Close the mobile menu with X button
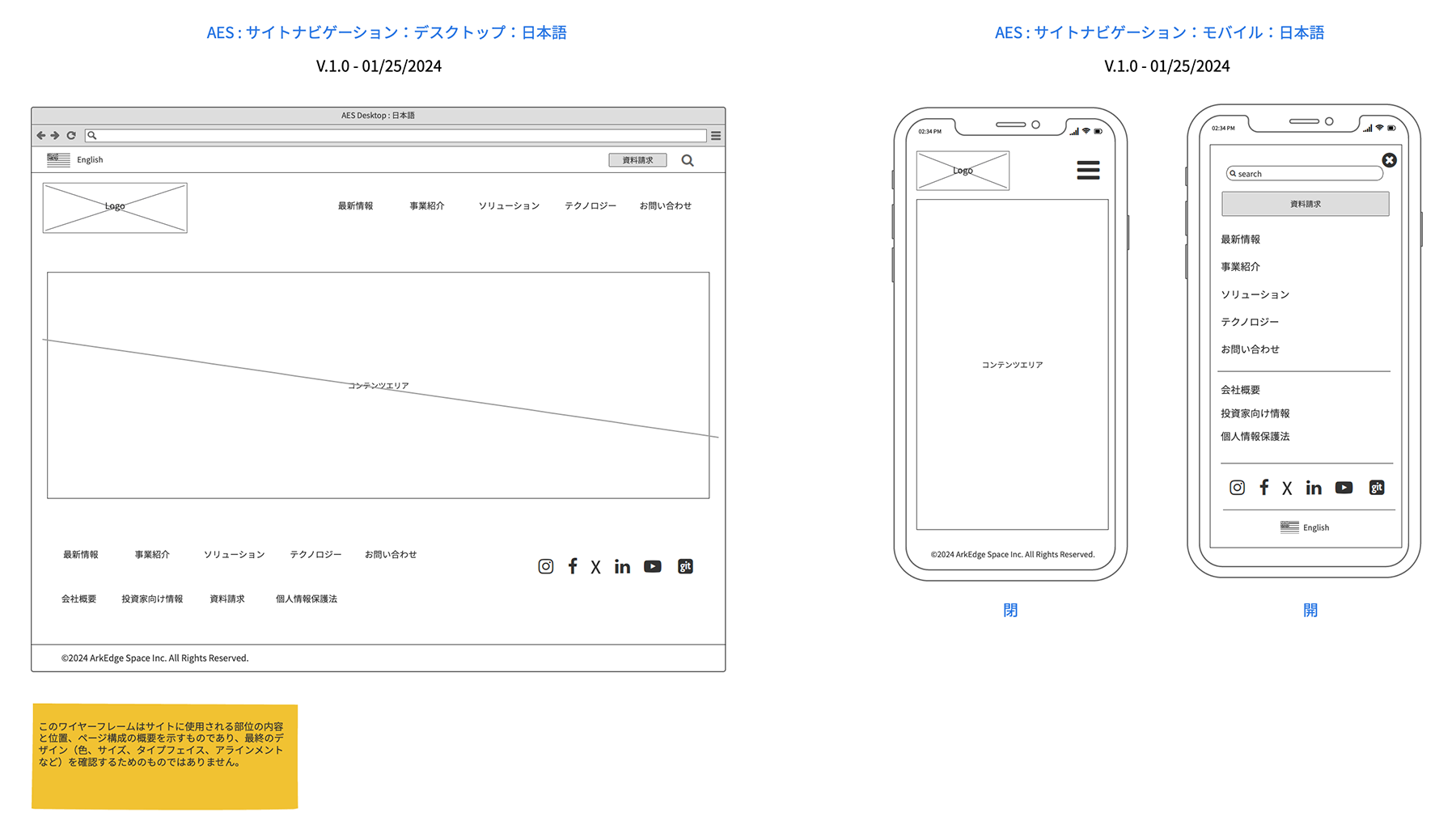 pos(1389,160)
